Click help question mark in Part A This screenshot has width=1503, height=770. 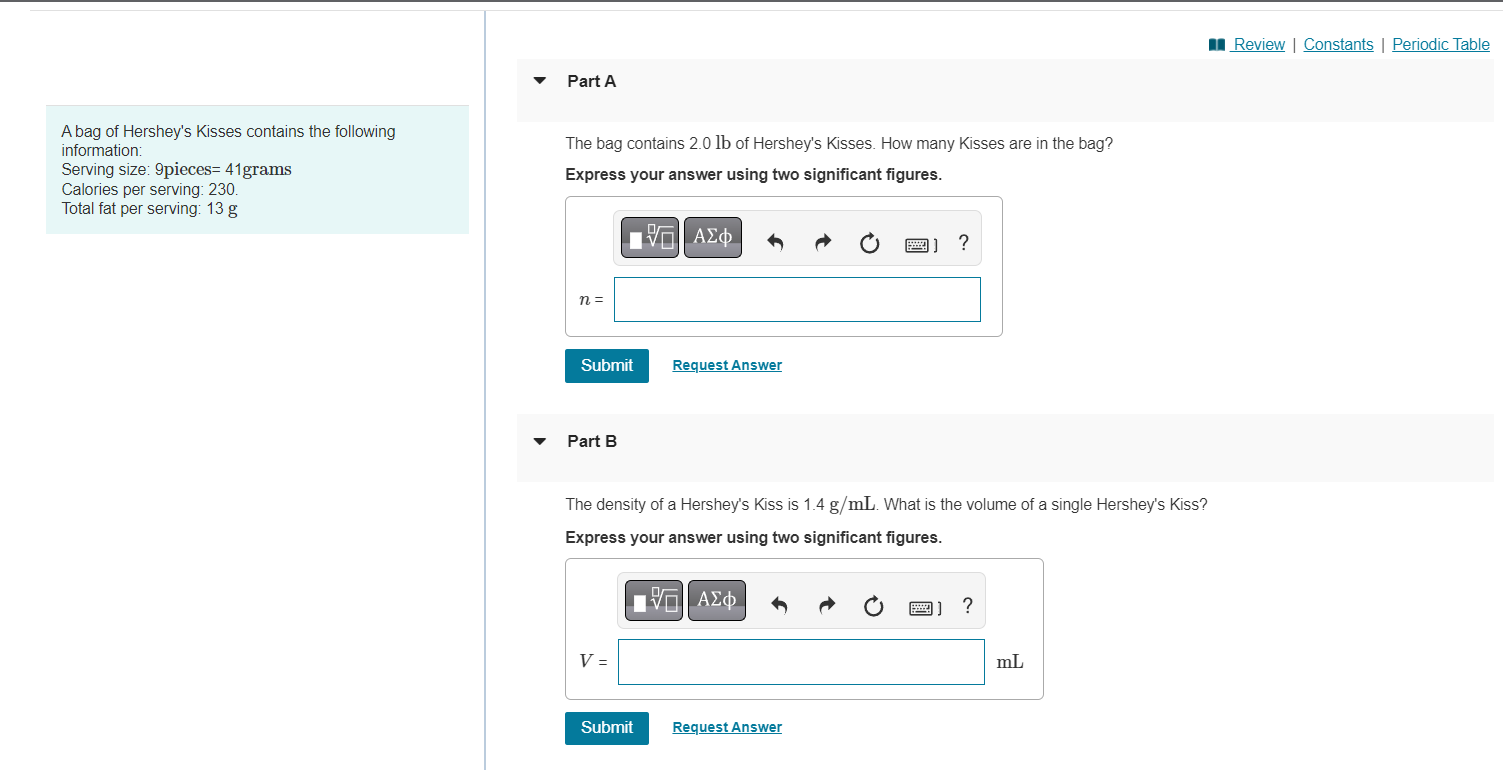[x=963, y=242]
